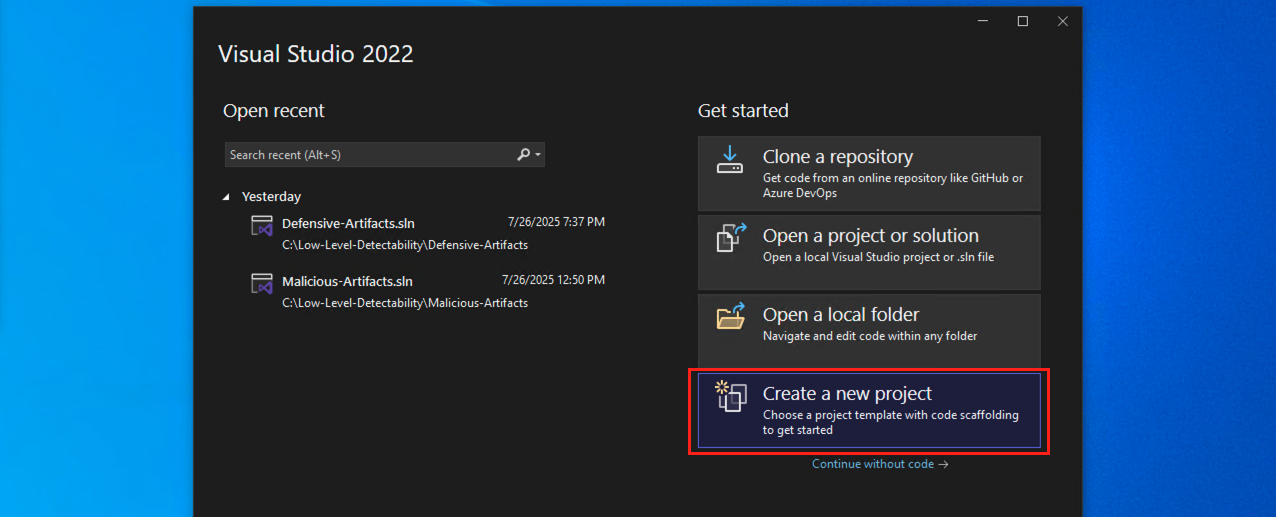Maximize the Visual Studio 2022 window
1276x517 pixels.
[1022, 21]
